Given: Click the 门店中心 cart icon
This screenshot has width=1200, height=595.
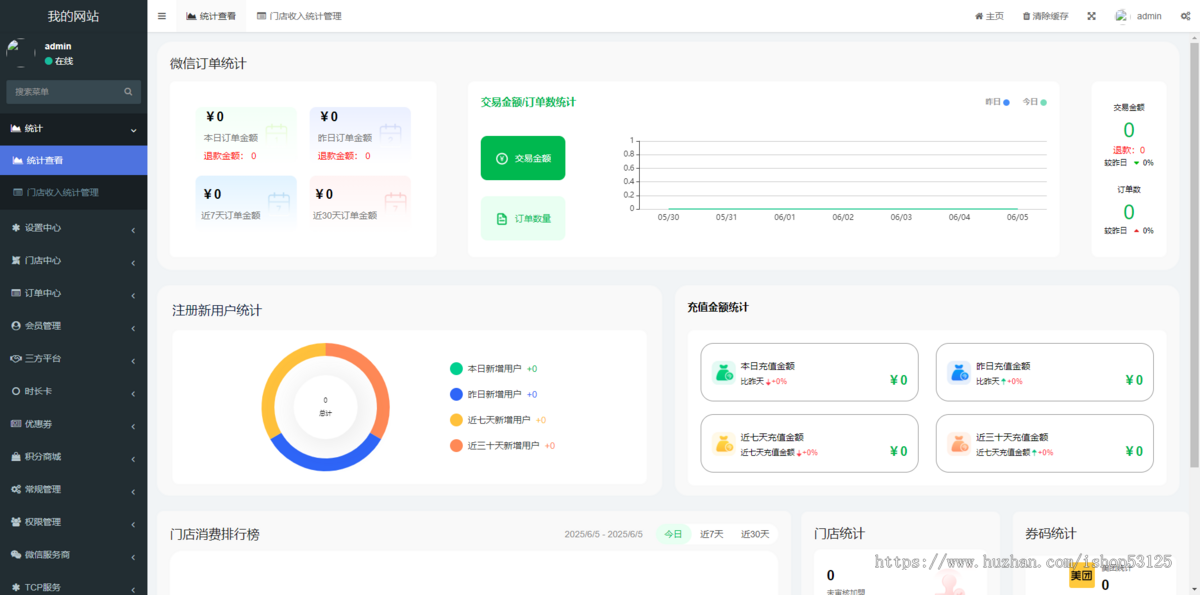Looking at the screenshot, I should tap(16, 261).
